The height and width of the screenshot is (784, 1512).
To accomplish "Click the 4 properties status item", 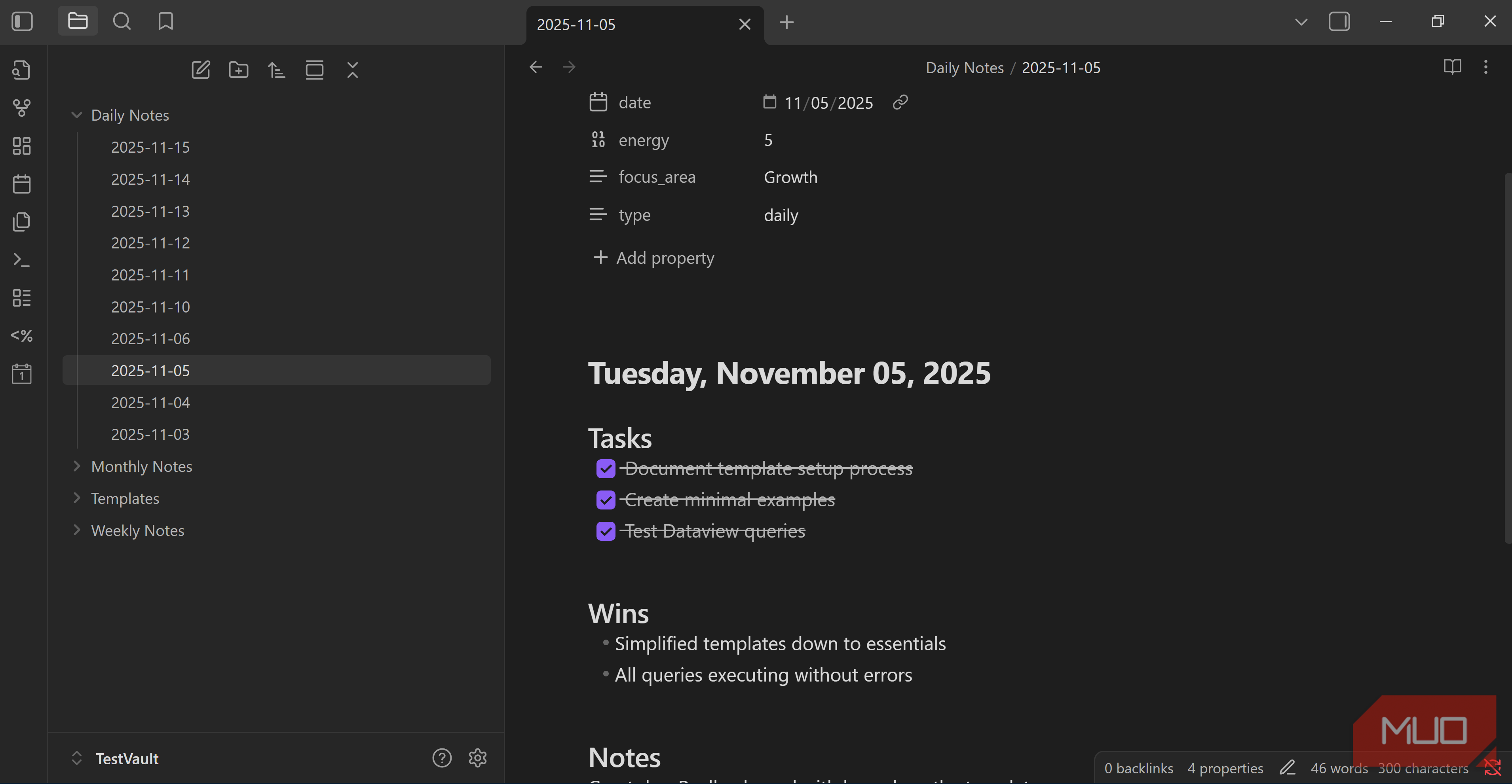I will pos(1225,768).
